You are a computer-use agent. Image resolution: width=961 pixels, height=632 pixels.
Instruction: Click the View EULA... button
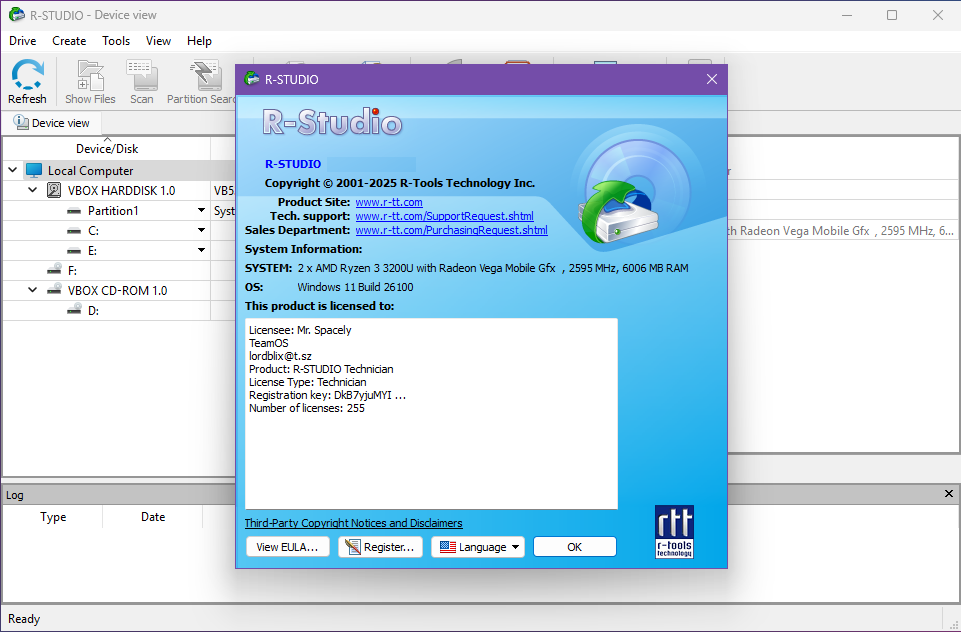pyautogui.click(x=287, y=547)
